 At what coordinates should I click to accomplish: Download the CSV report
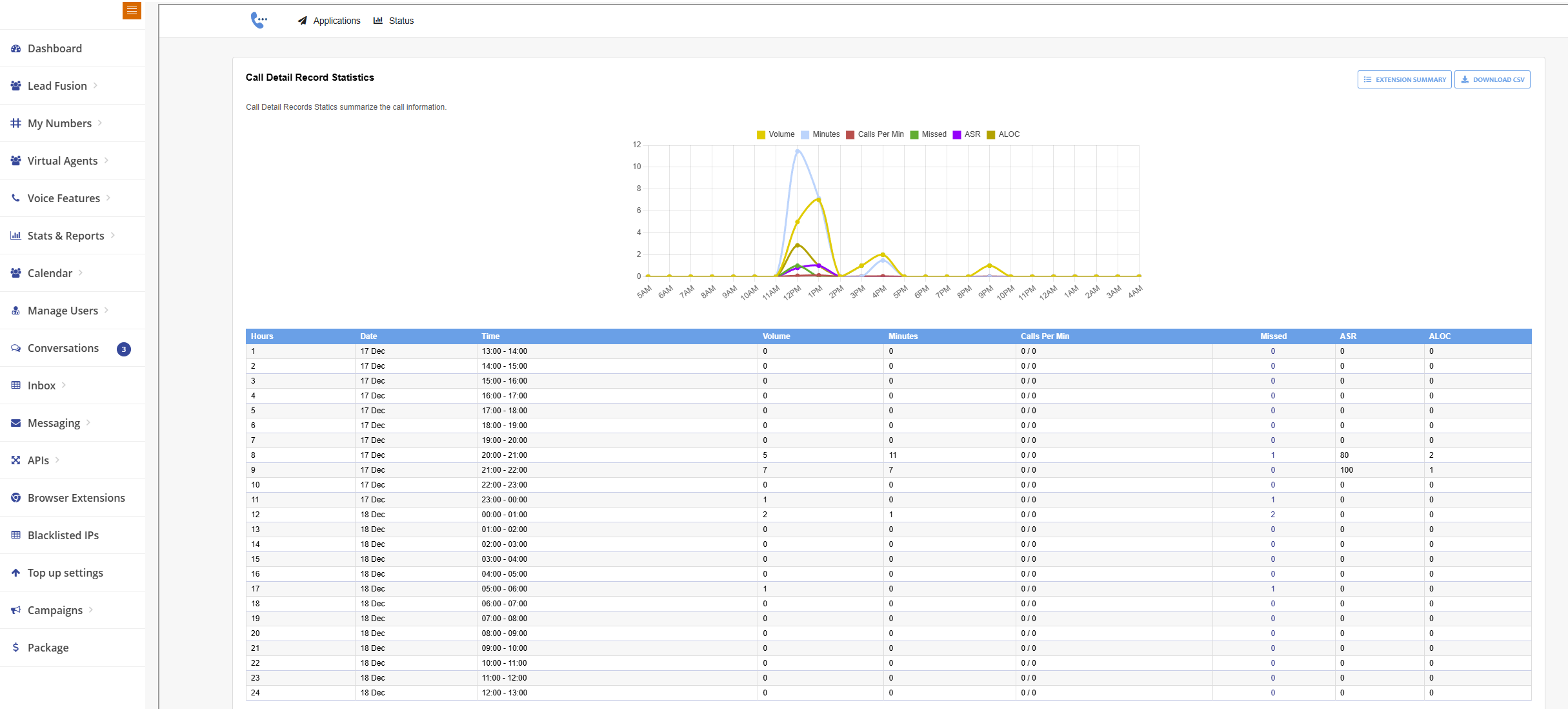tap(1493, 79)
